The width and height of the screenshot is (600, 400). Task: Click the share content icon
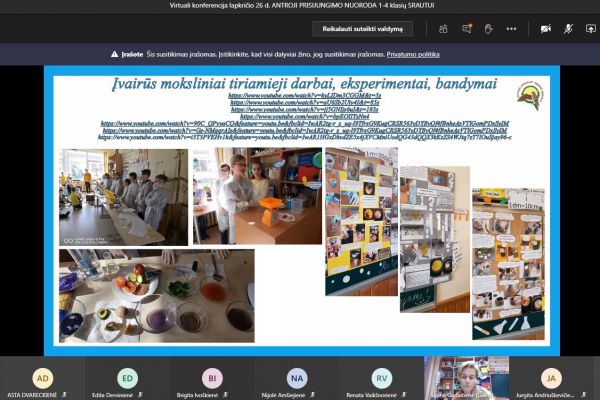591,29
